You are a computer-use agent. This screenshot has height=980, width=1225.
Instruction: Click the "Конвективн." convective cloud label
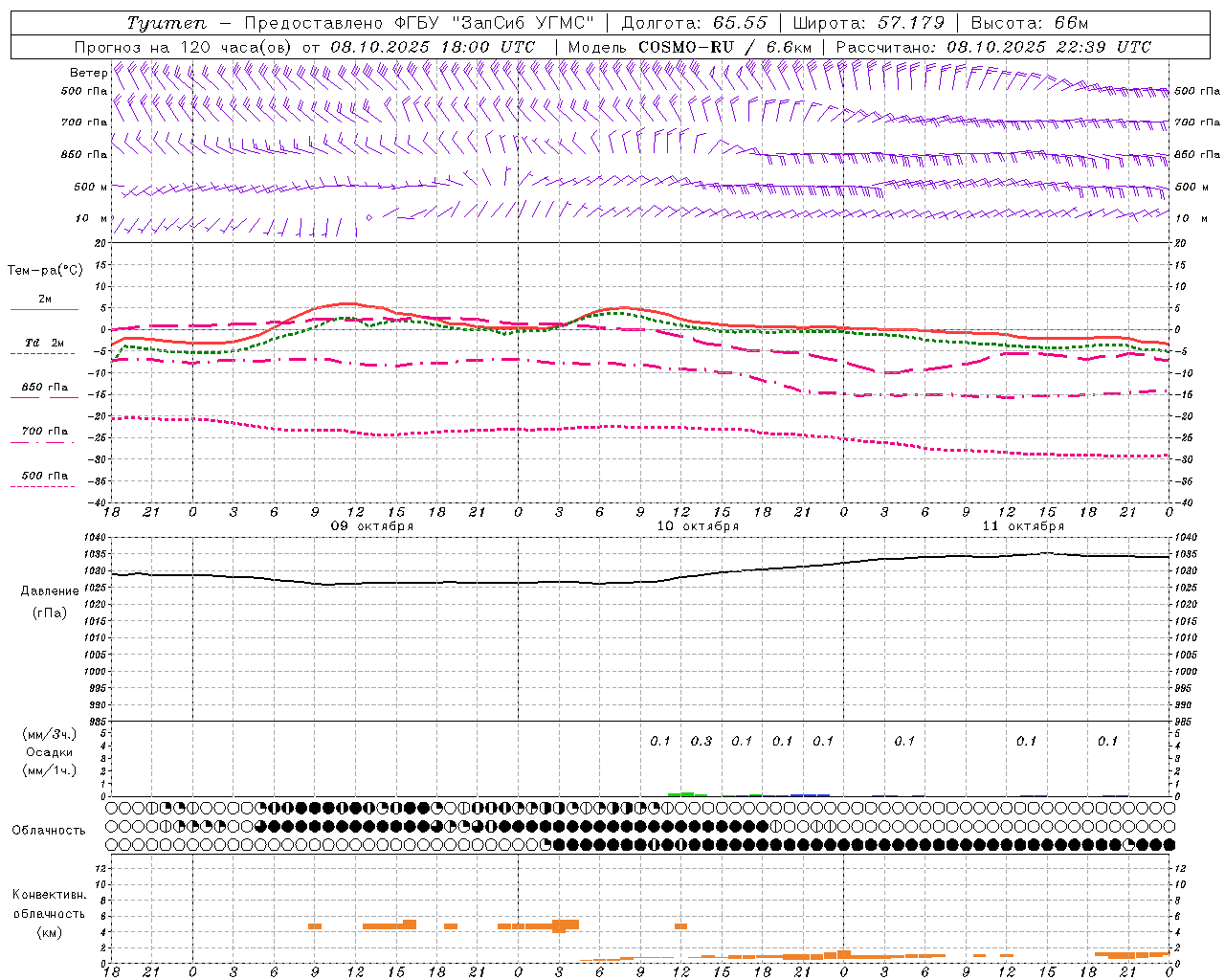click(50, 895)
